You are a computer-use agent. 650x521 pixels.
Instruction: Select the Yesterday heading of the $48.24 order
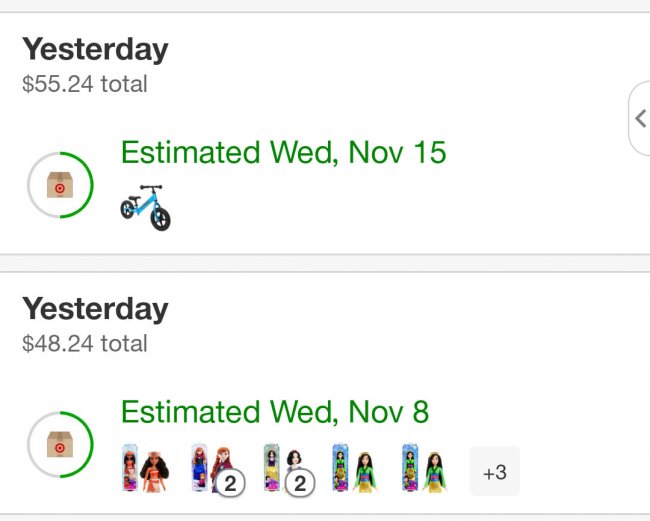(x=95, y=309)
